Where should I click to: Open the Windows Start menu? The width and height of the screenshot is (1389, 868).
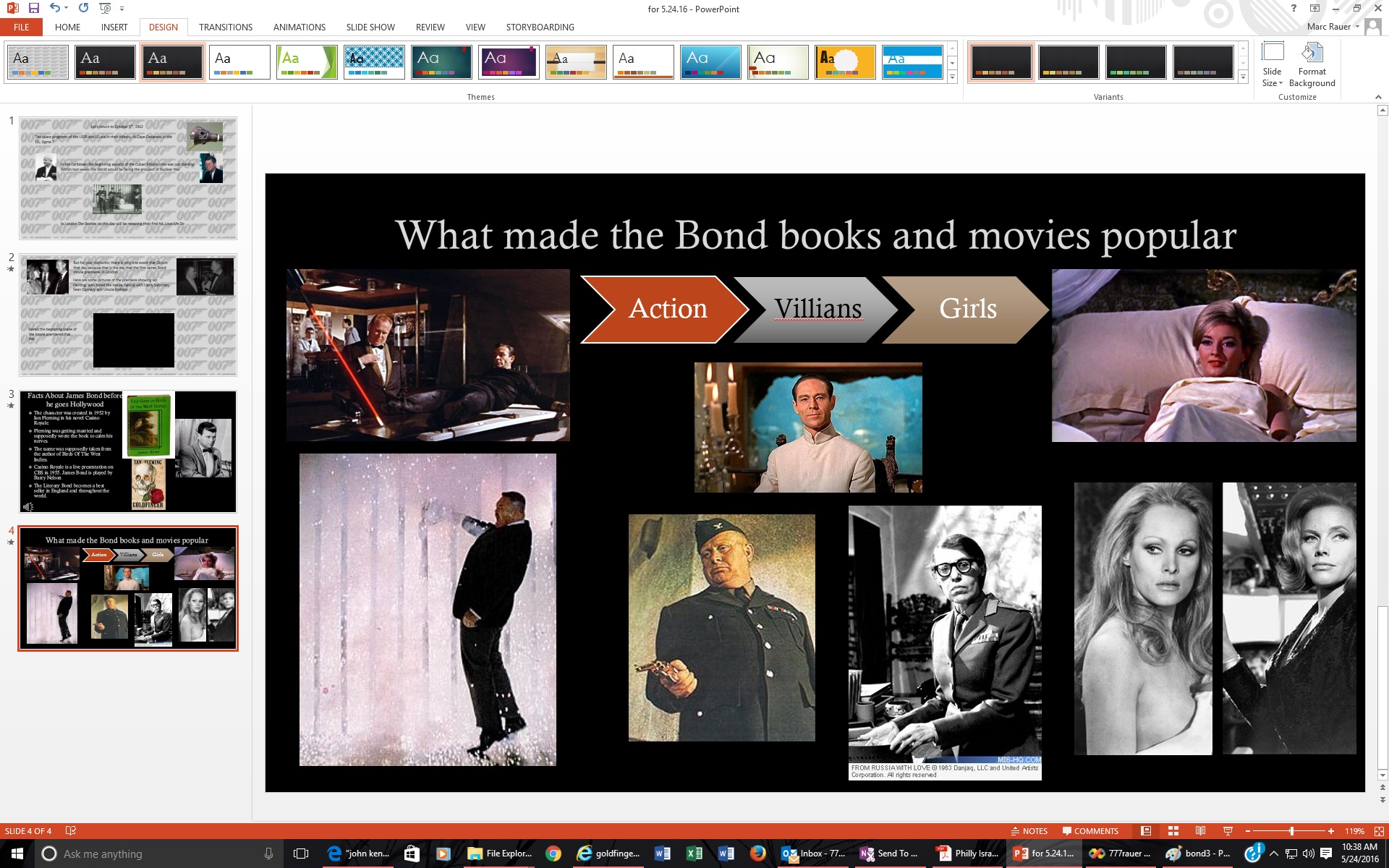17,854
